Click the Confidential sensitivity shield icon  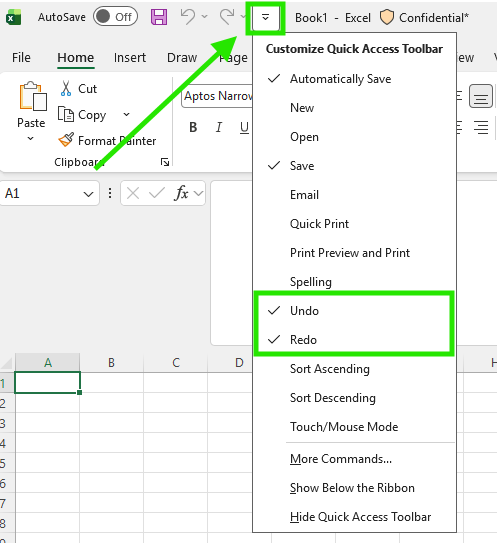pos(387,17)
